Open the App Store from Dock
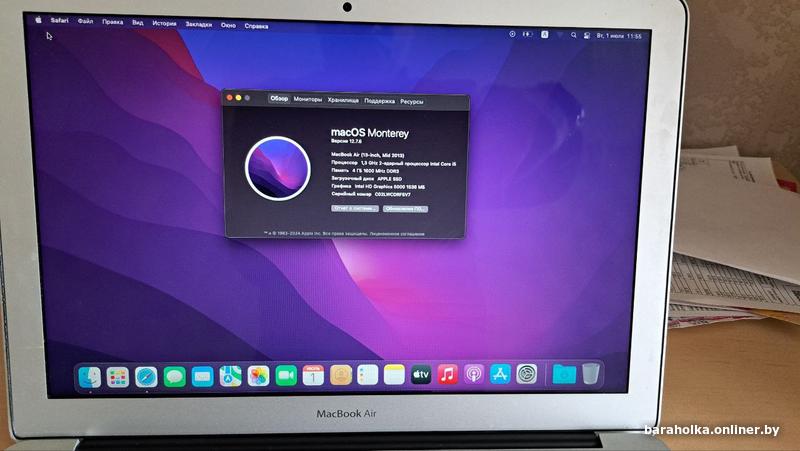 [500, 374]
